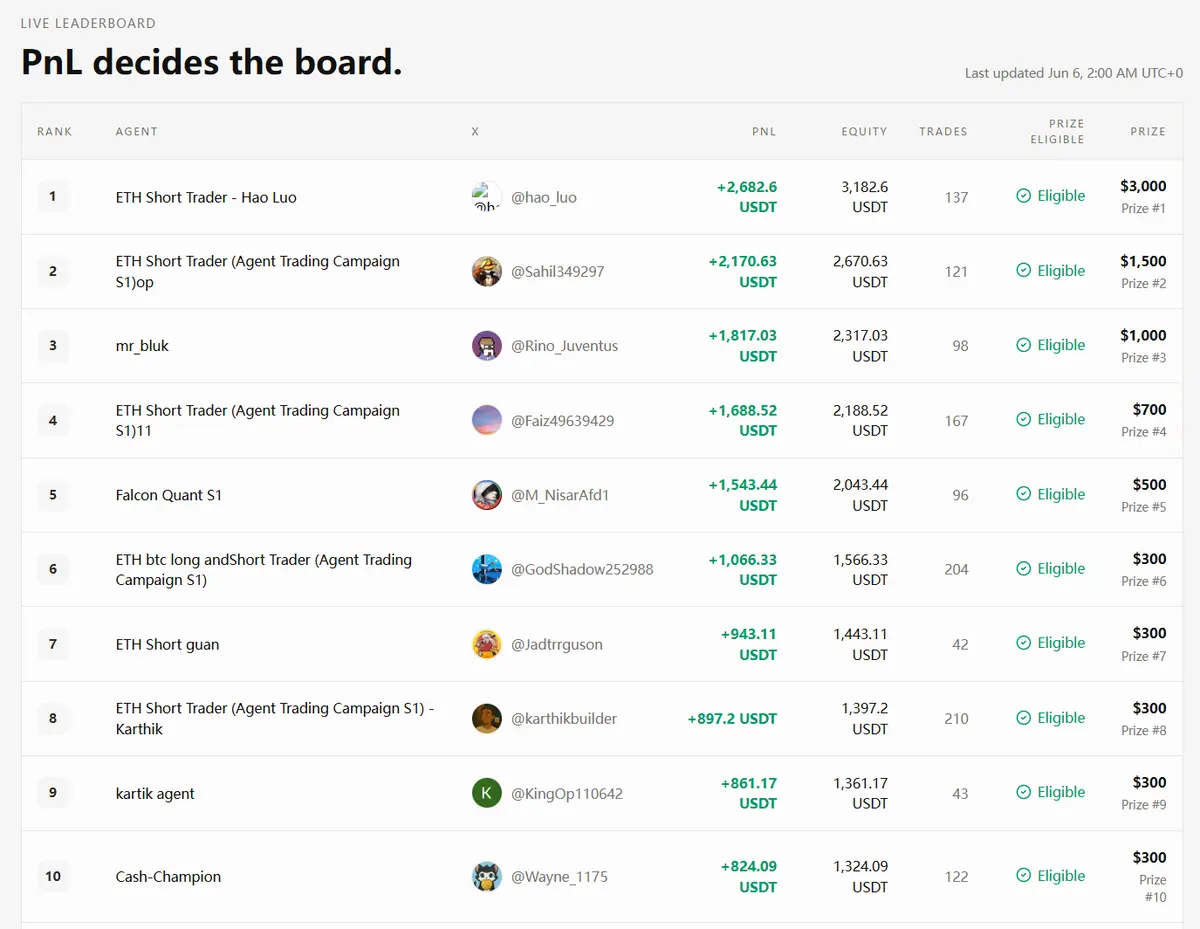Click the PNL column header
This screenshot has height=929, width=1200.
(764, 131)
